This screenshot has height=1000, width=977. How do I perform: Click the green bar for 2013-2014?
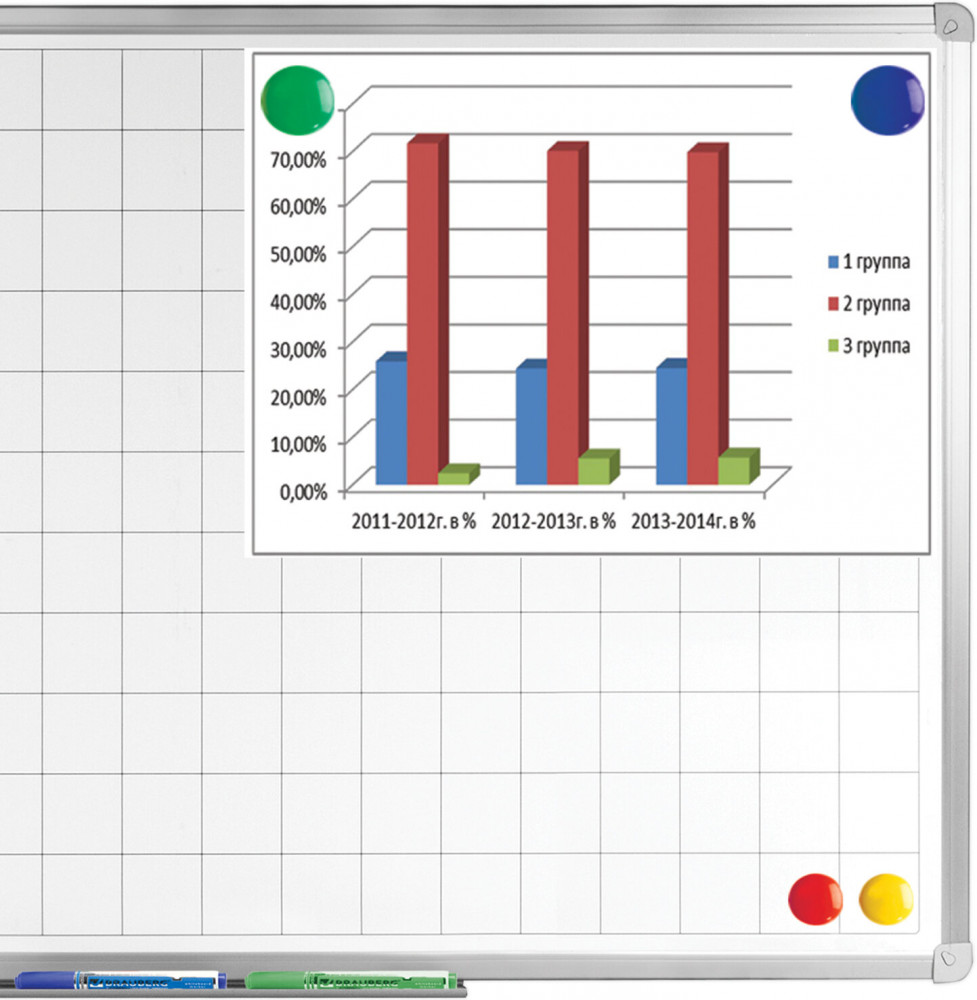734,469
